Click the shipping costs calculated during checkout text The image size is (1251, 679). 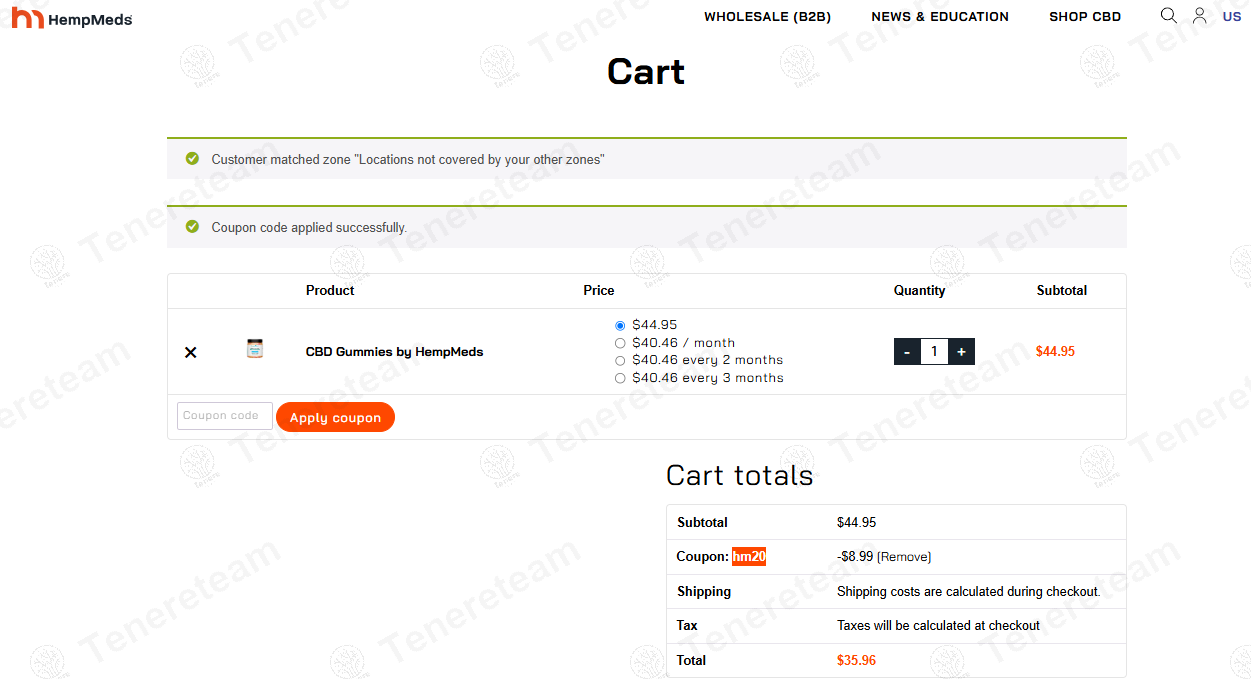(x=968, y=592)
